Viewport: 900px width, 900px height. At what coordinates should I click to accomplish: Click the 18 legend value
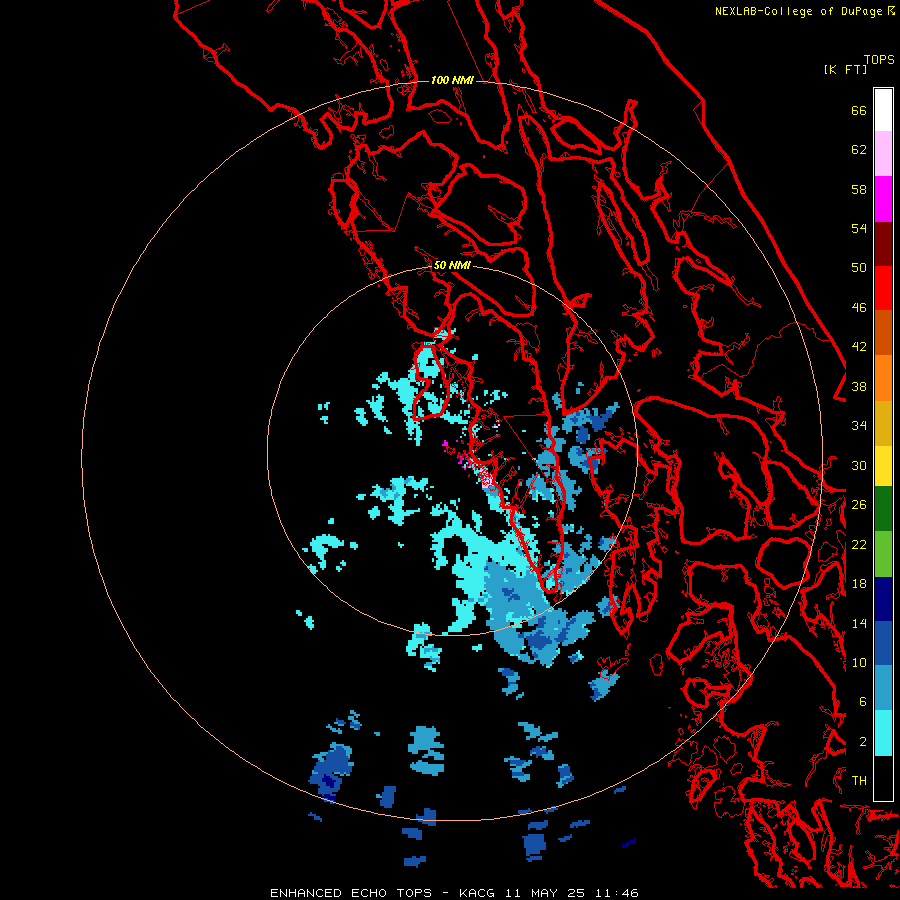[x=859, y=584]
